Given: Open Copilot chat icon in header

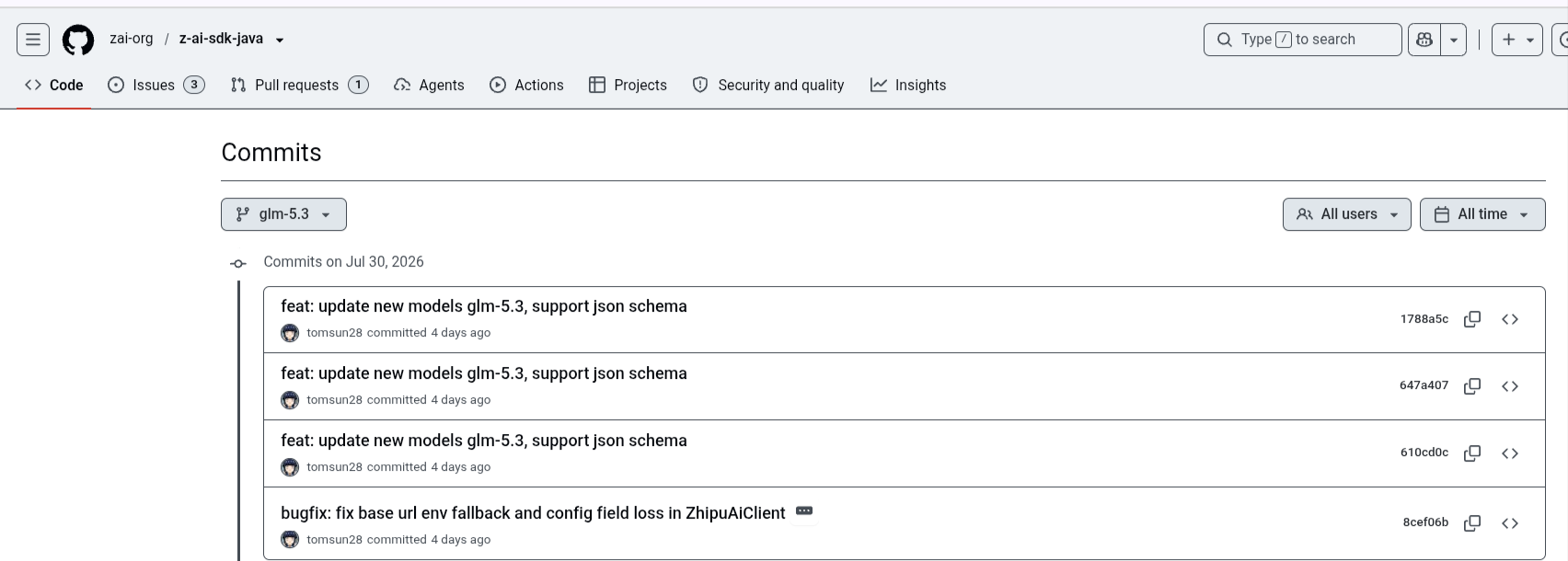Looking at the screenshot, I should [x=1424, y=40].
